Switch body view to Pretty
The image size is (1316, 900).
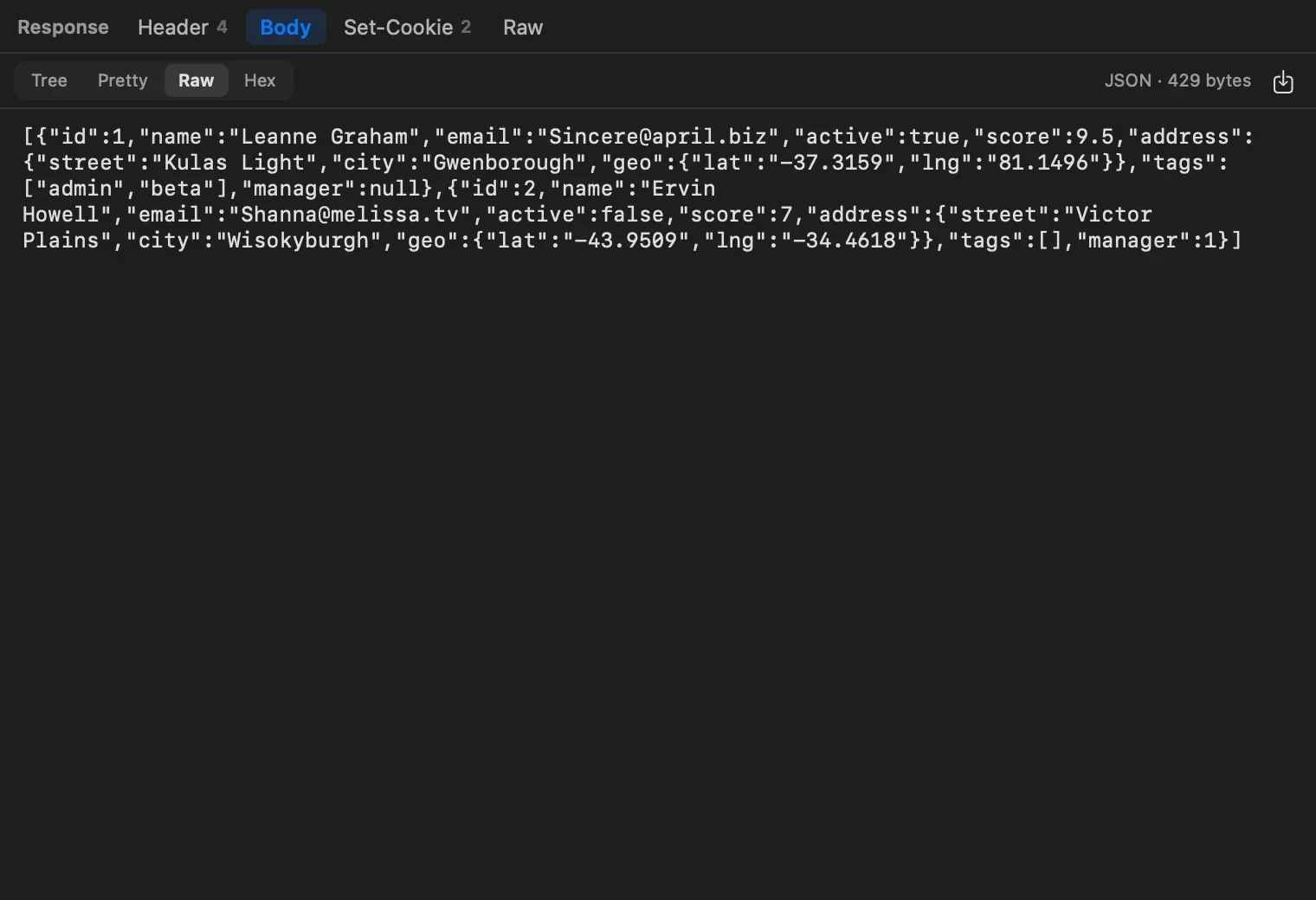pos(123,80)
